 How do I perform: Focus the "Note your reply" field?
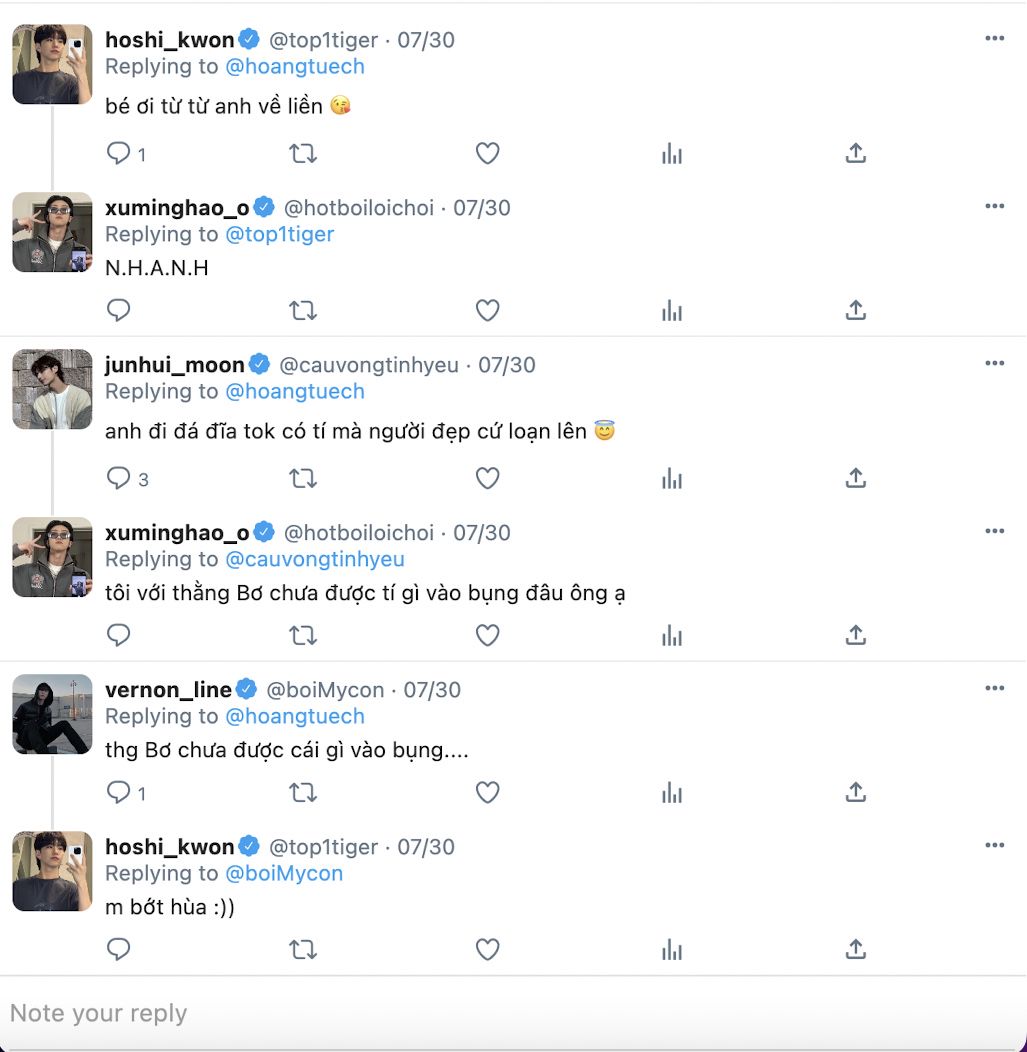[500, 1013]
